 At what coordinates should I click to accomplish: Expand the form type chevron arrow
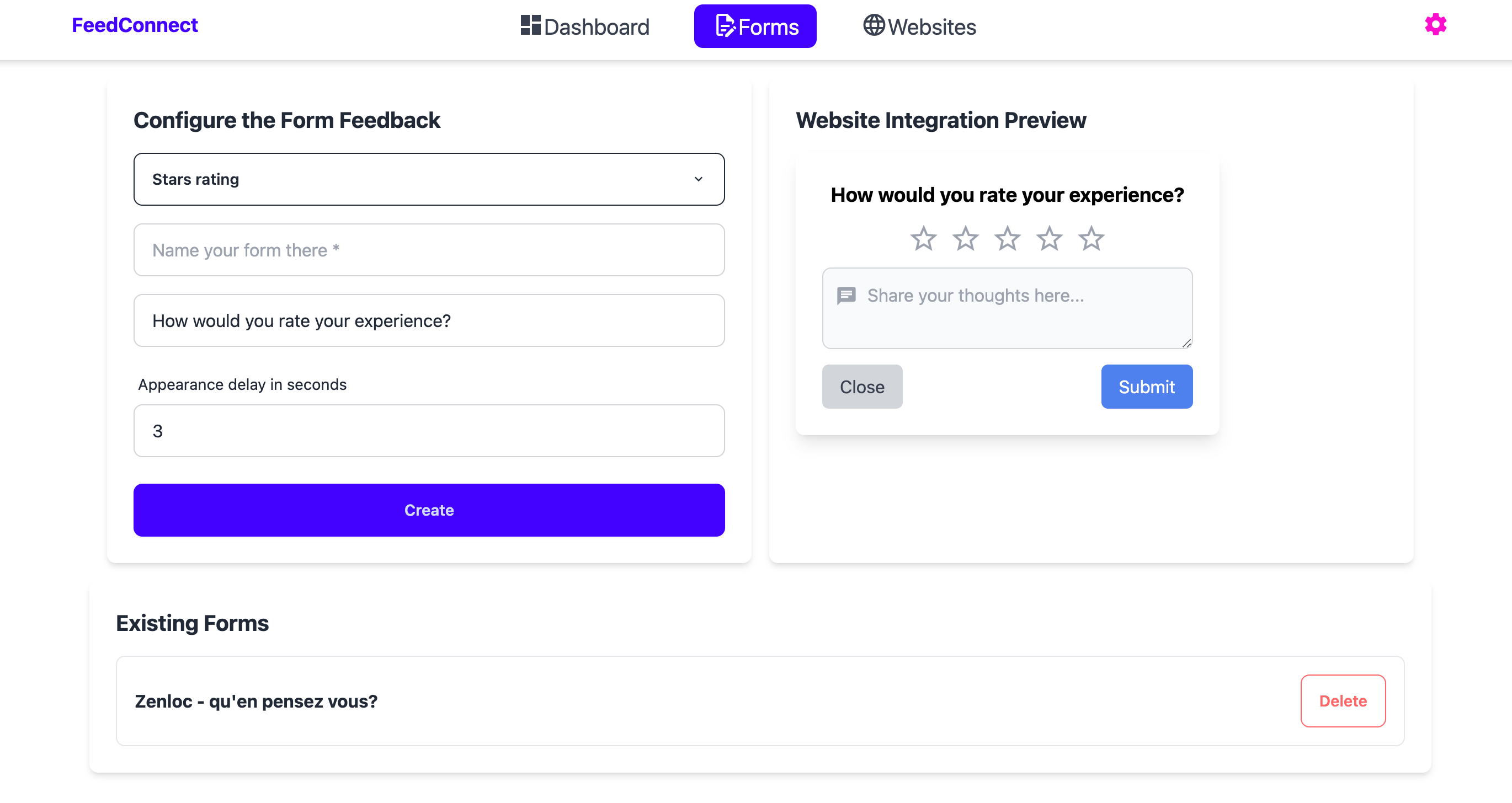[699, 179]
